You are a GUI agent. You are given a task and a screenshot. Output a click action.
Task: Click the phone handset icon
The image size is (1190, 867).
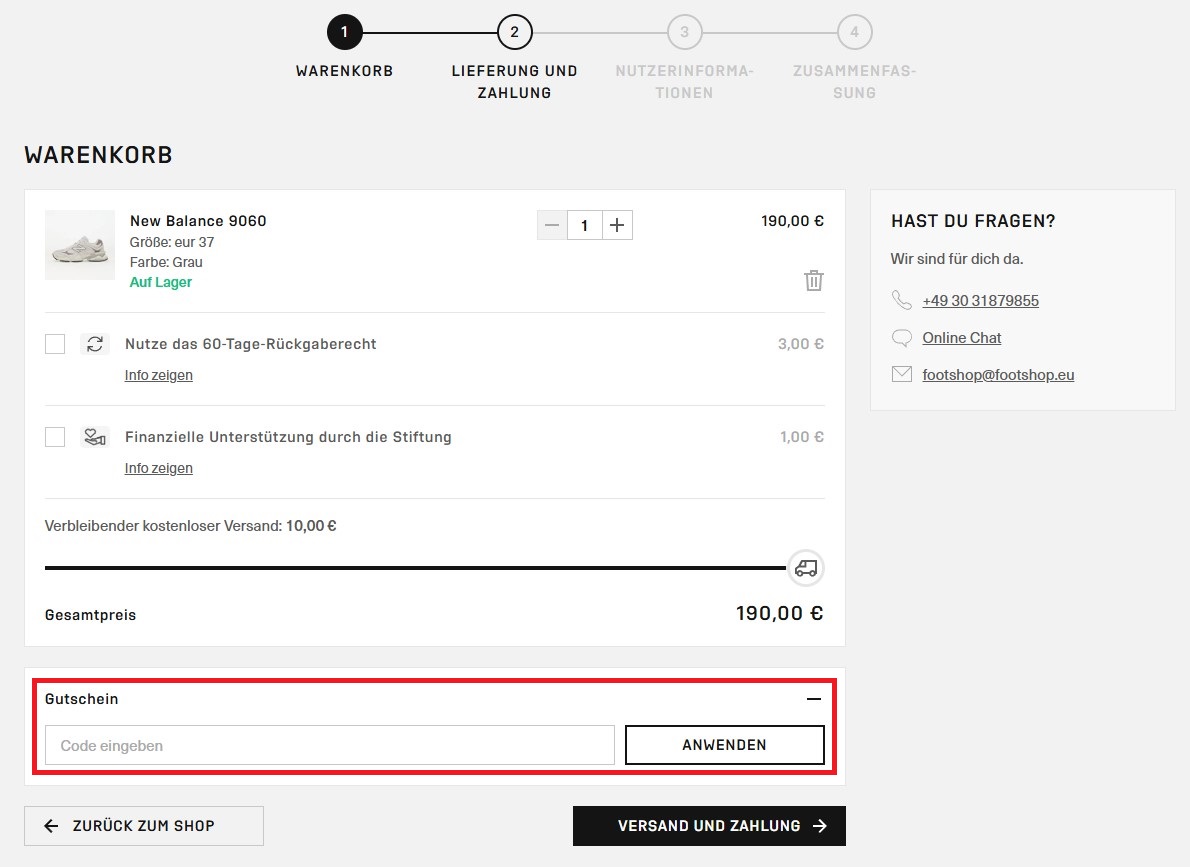(902, 300)
